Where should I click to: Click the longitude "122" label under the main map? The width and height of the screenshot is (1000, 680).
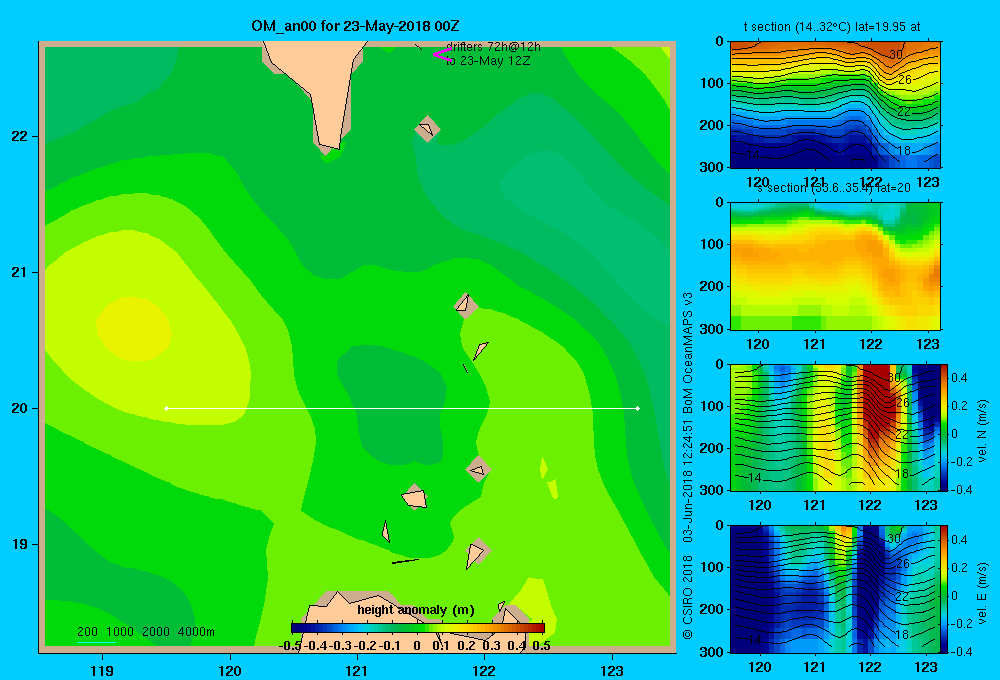[485, 670]
